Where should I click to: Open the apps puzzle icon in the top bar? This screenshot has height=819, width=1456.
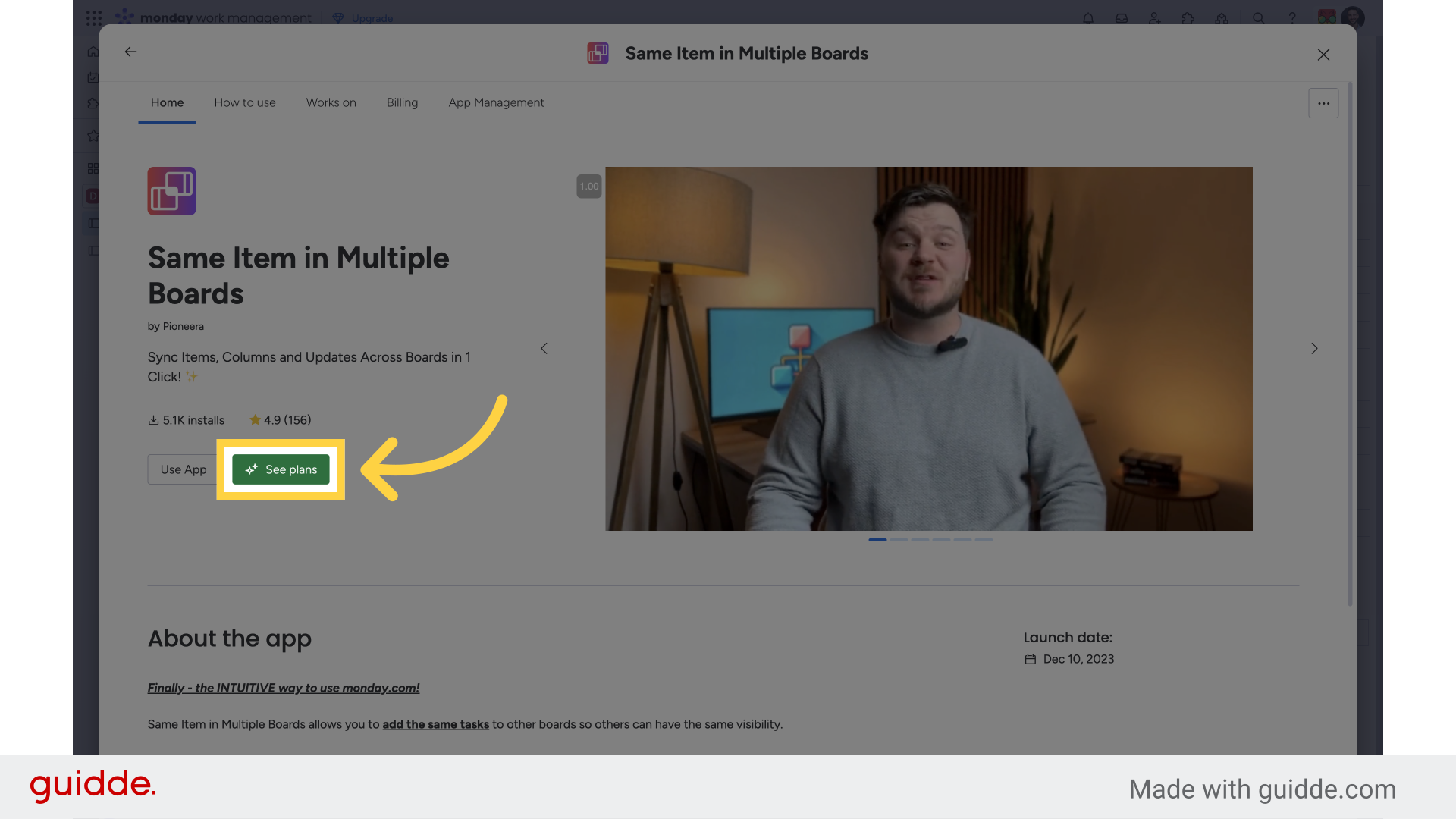tap(1188, 18)
